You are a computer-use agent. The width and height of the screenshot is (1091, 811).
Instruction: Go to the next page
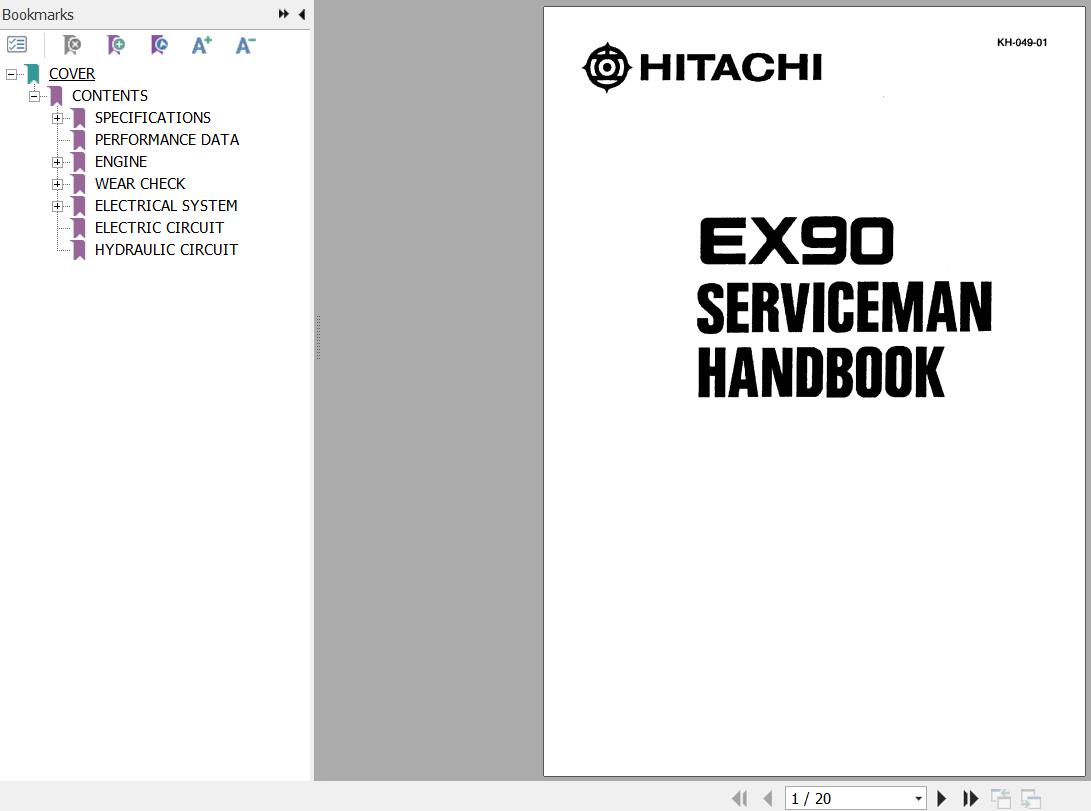[x=941, y=798]
